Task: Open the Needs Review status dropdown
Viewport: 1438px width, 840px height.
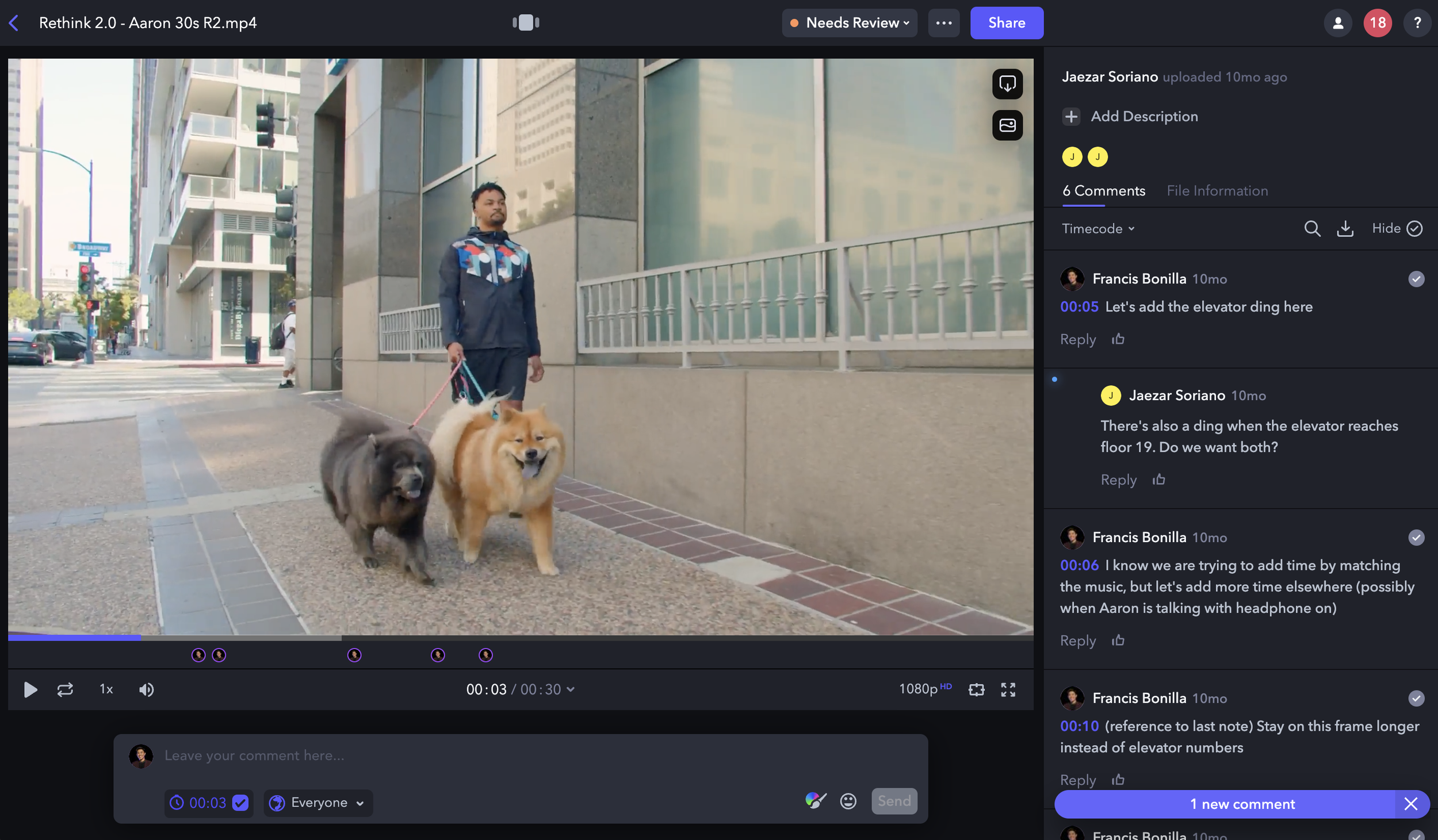Action: 850,23
